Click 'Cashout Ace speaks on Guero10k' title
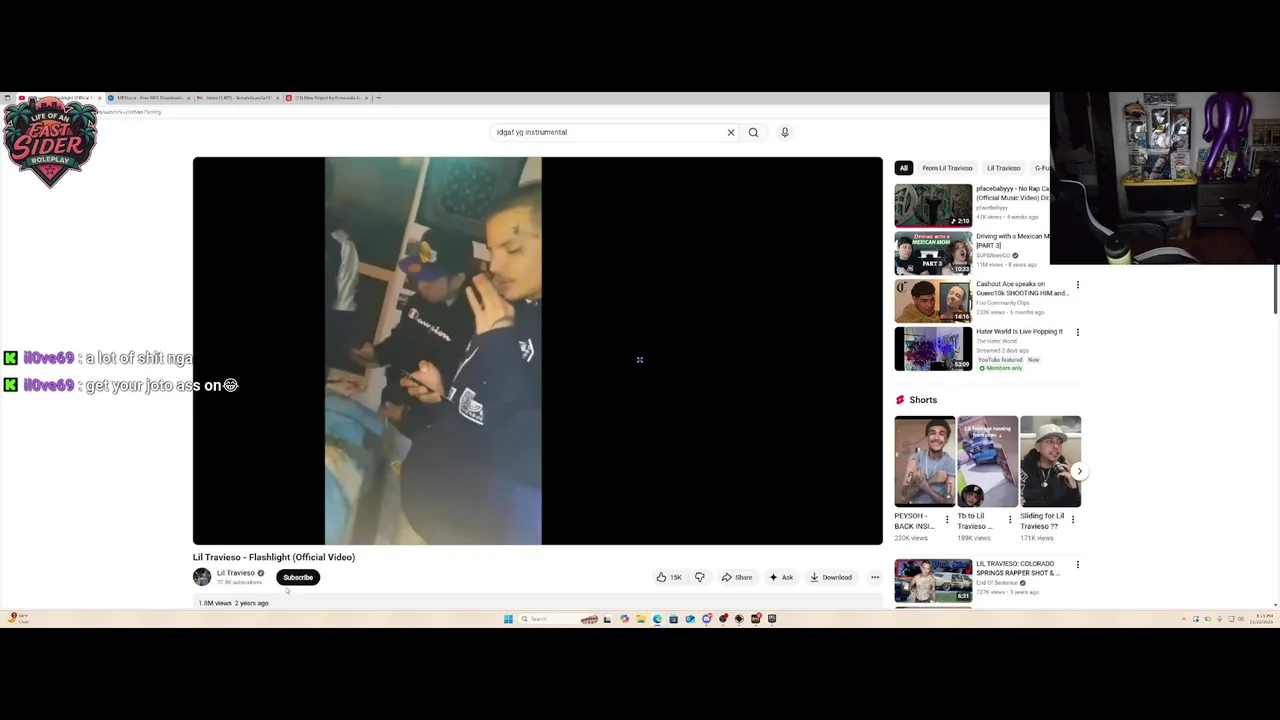The width and height of the screenshot is (1280, 720). point(1022,288)
